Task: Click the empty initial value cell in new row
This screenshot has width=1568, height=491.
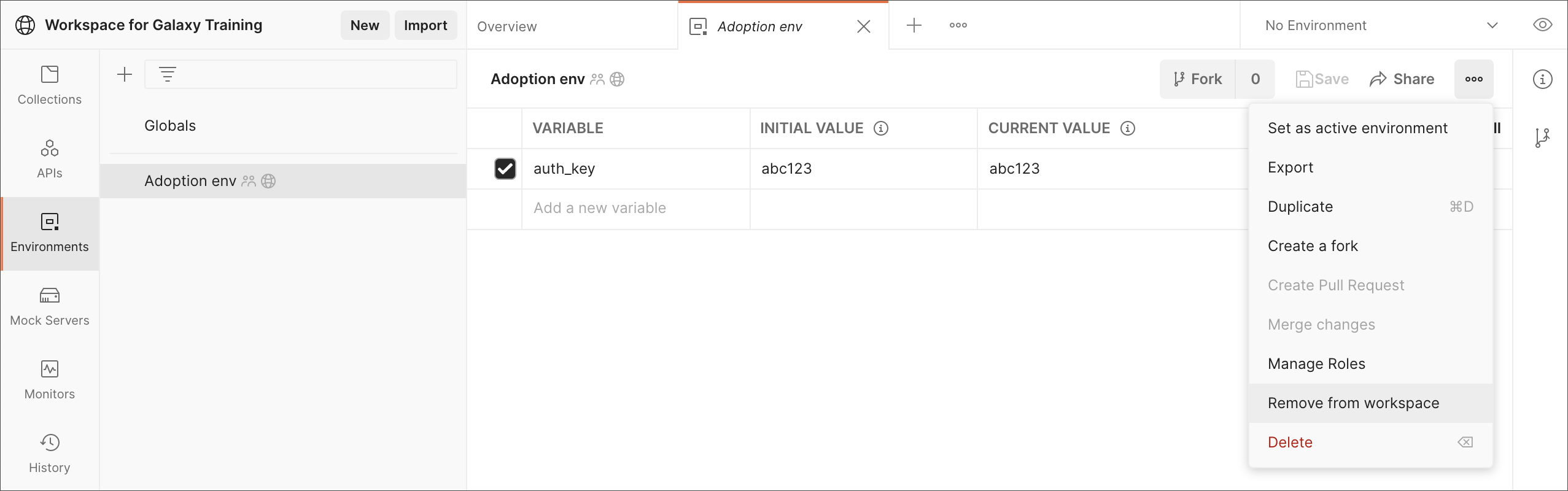Action: 863,209
